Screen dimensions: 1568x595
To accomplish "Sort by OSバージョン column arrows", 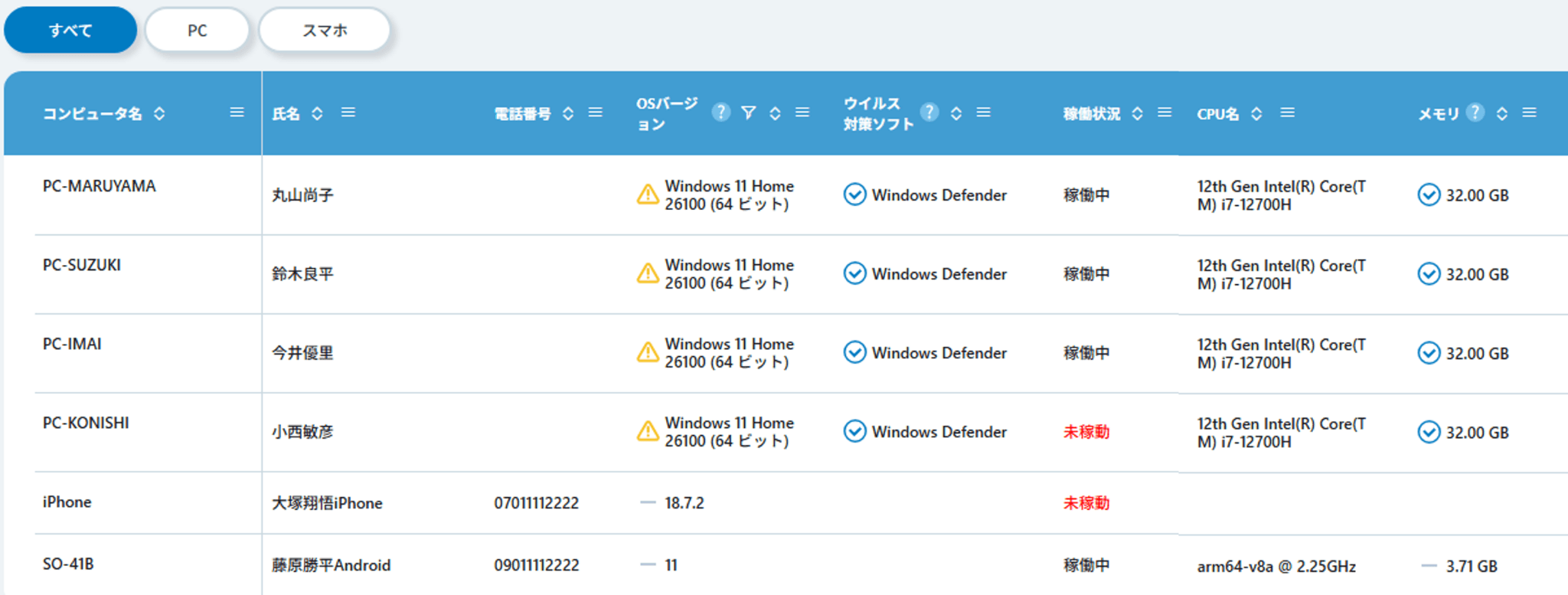I will (775, 113).
